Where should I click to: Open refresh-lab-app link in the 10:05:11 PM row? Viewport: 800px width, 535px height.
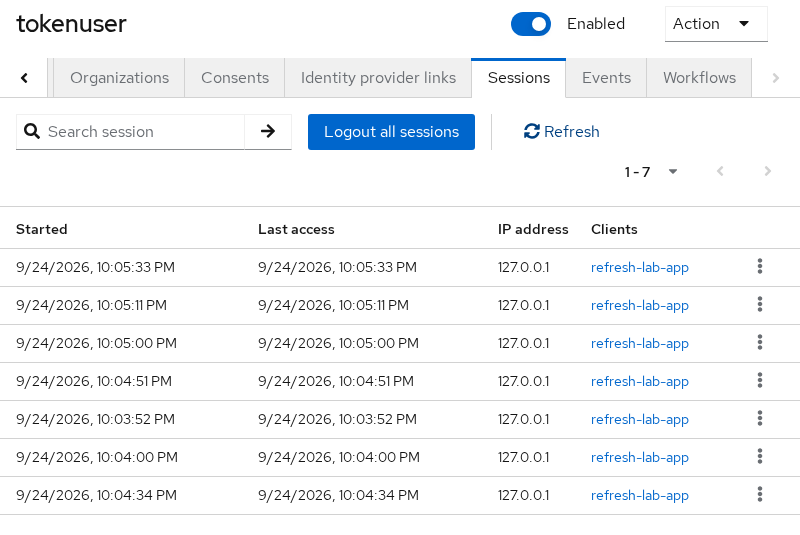(640, 305)
